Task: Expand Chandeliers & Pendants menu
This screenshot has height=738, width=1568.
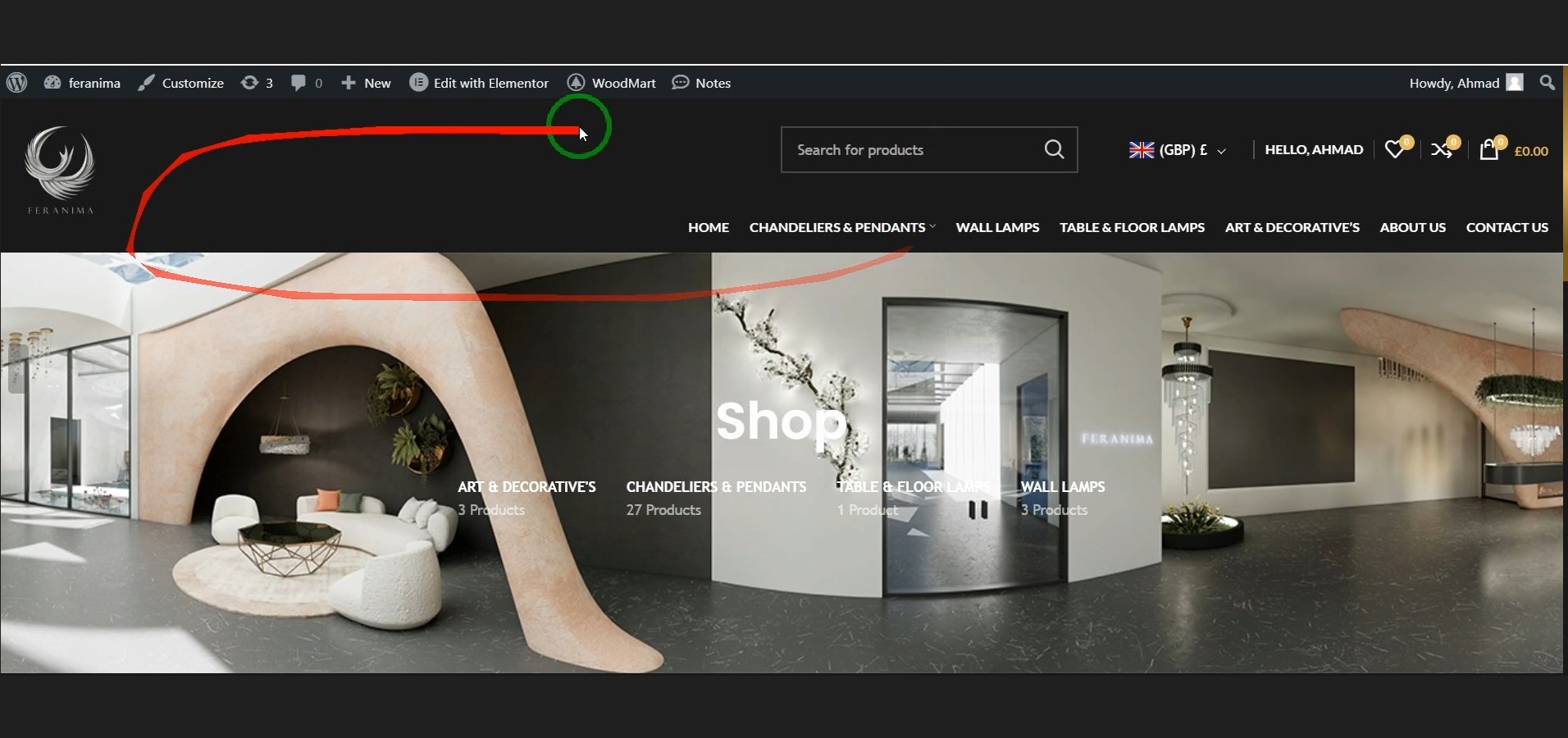Action: tap(841, 227)
